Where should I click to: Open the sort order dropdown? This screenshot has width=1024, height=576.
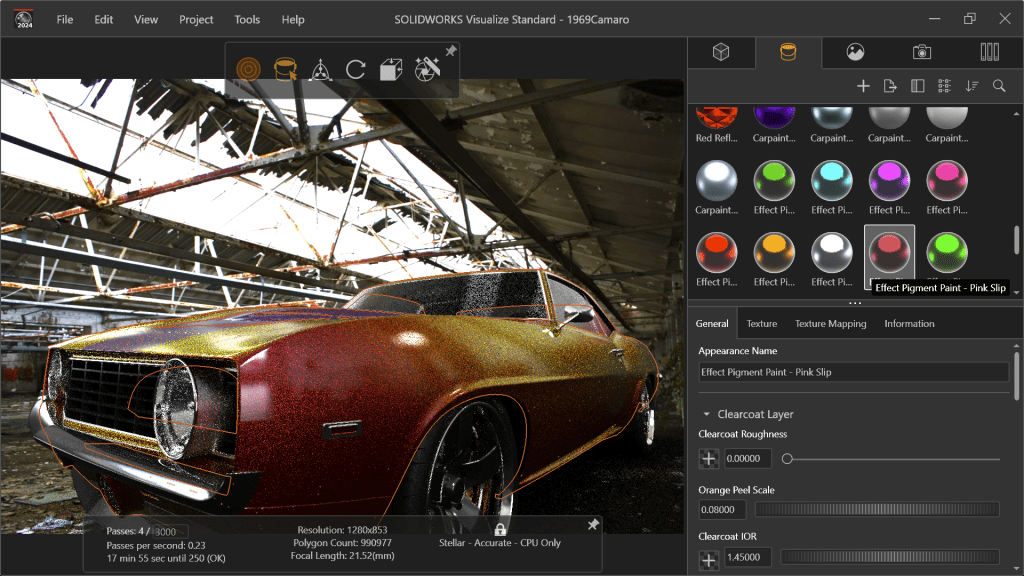click(972, 86)
